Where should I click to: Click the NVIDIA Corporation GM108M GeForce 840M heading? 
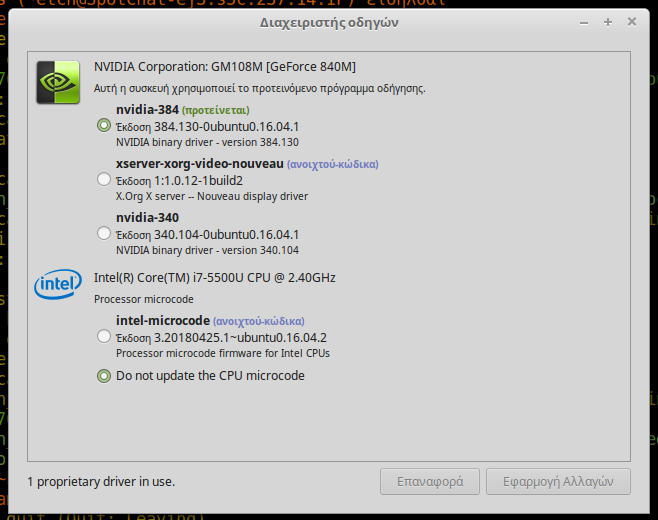click(x=225, y=67)
